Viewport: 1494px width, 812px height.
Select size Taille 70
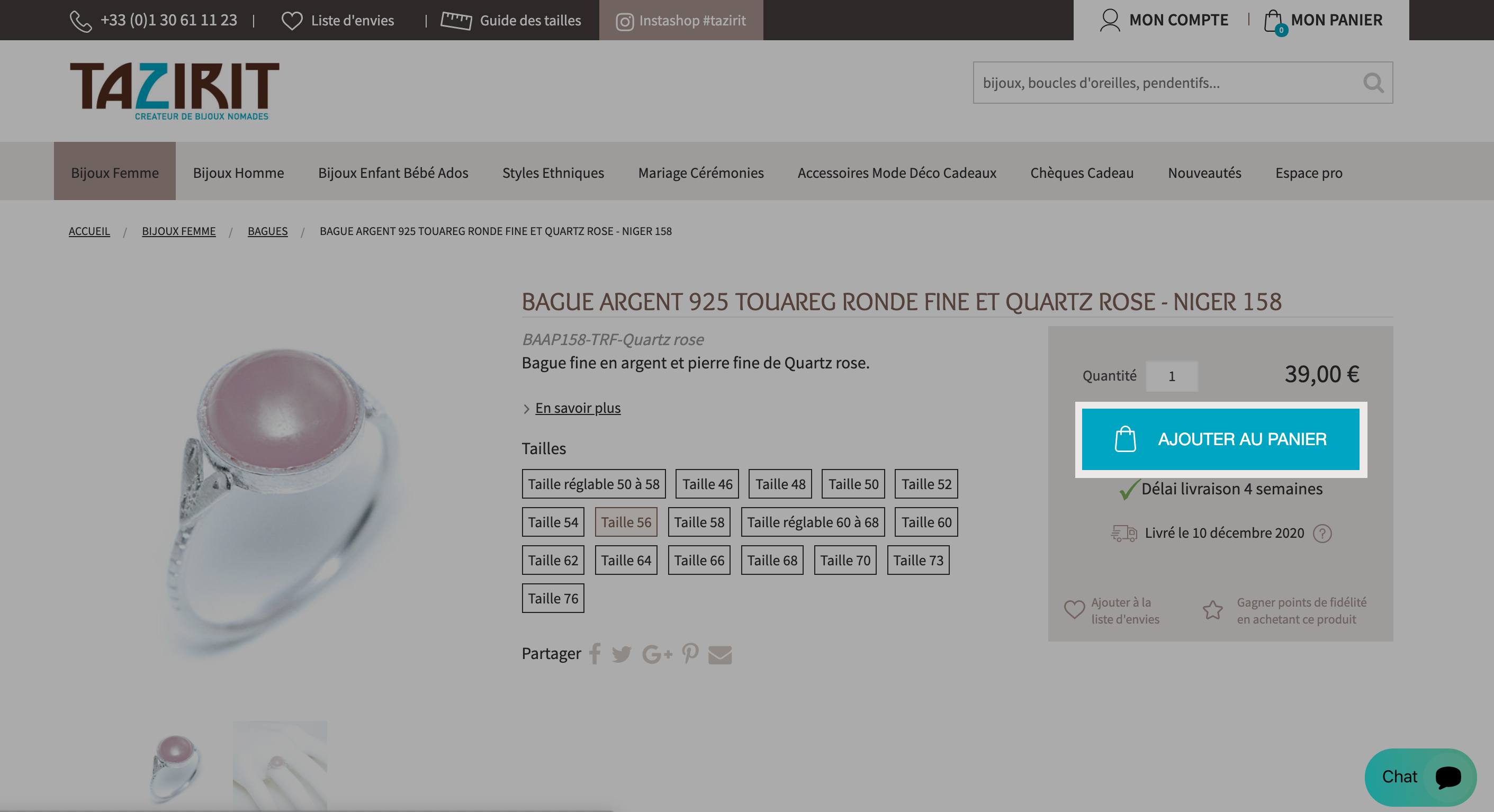pos(845,560)
